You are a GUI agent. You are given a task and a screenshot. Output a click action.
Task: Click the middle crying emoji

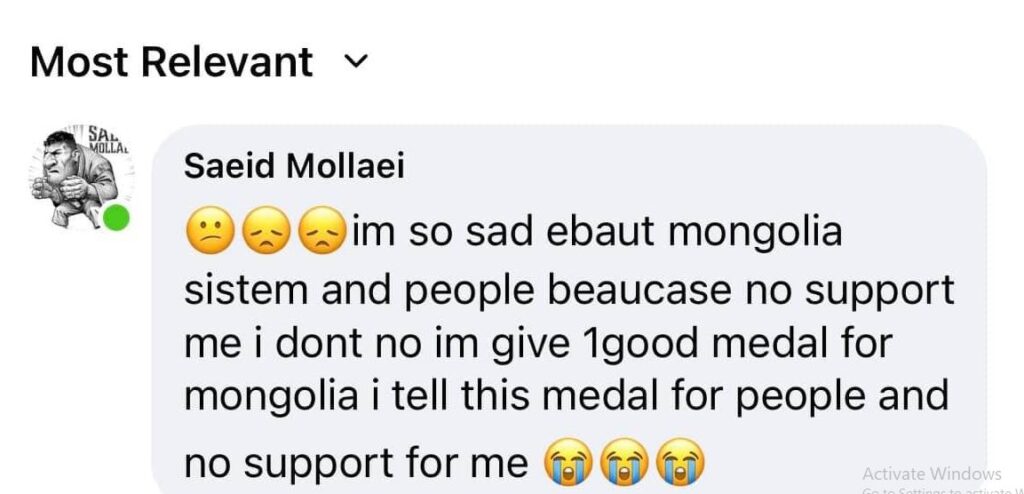coord(623,462)
